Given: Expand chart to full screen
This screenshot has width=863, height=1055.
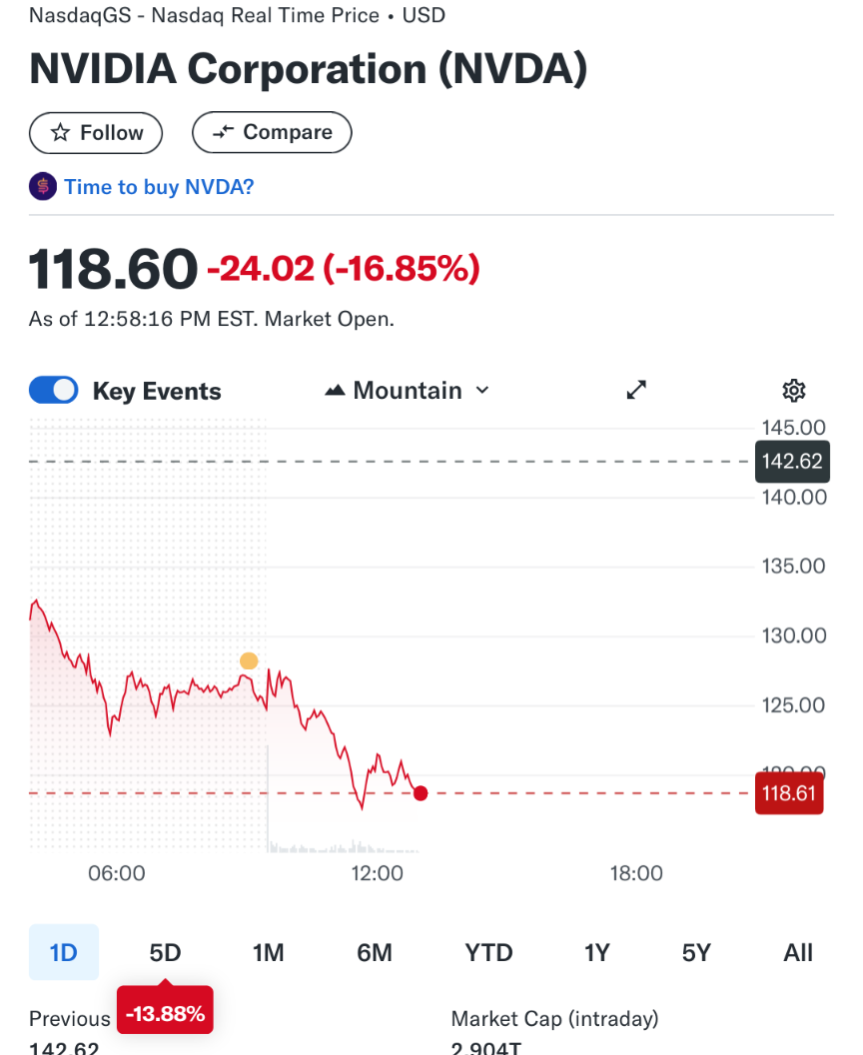Looking at the screenshot, I should [637, 390].
